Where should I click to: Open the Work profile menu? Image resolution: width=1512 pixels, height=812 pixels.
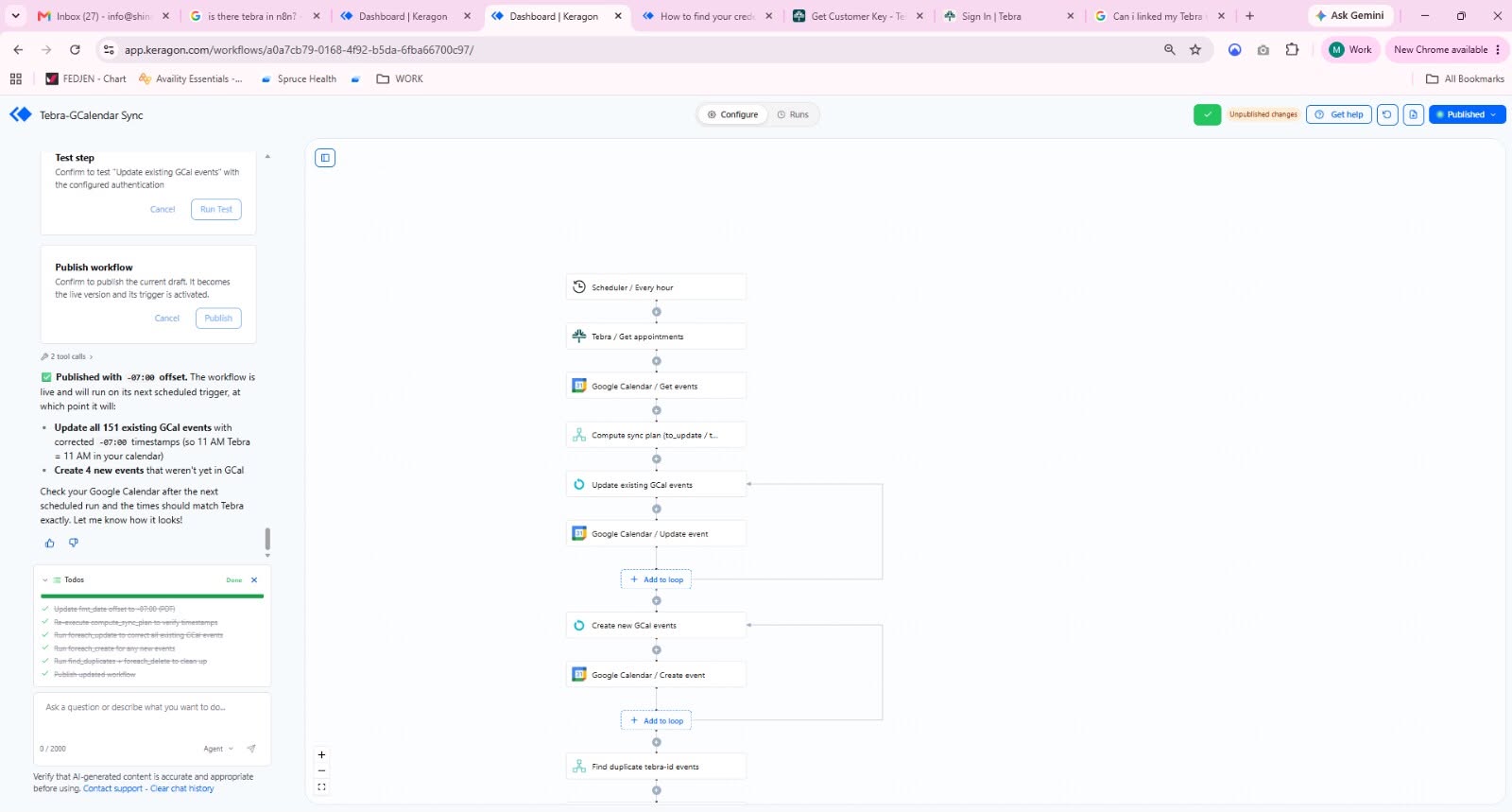pyautogui.click(x=1350, y=50)
